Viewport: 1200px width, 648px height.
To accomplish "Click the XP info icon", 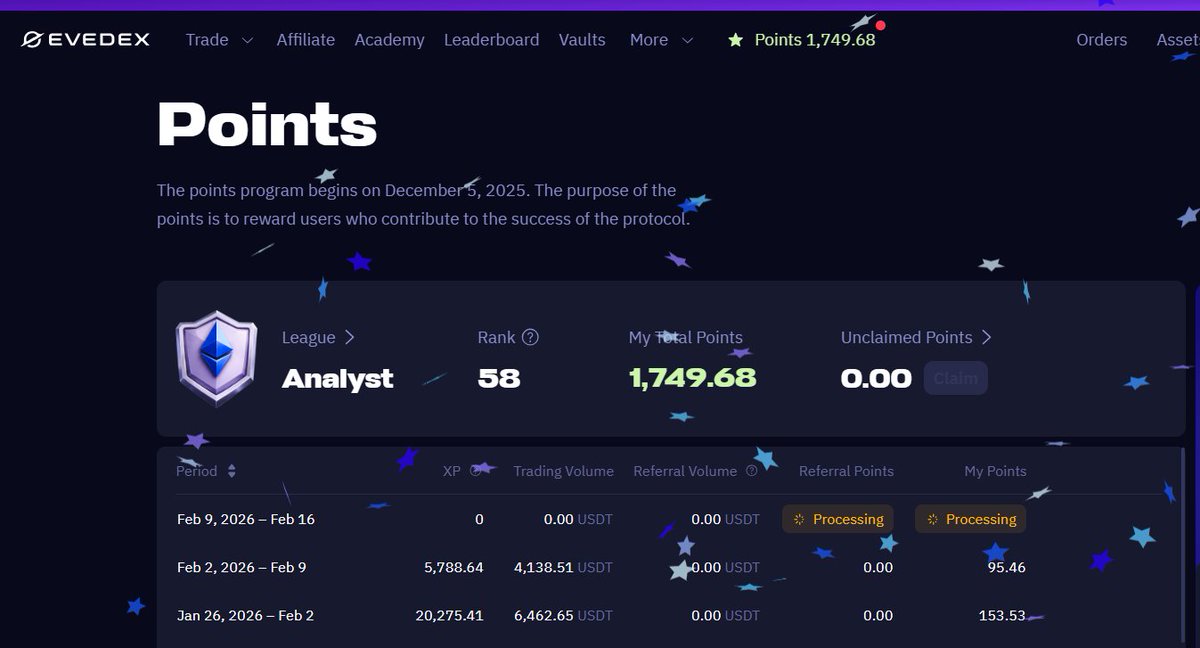I will [x=476, y=471].
